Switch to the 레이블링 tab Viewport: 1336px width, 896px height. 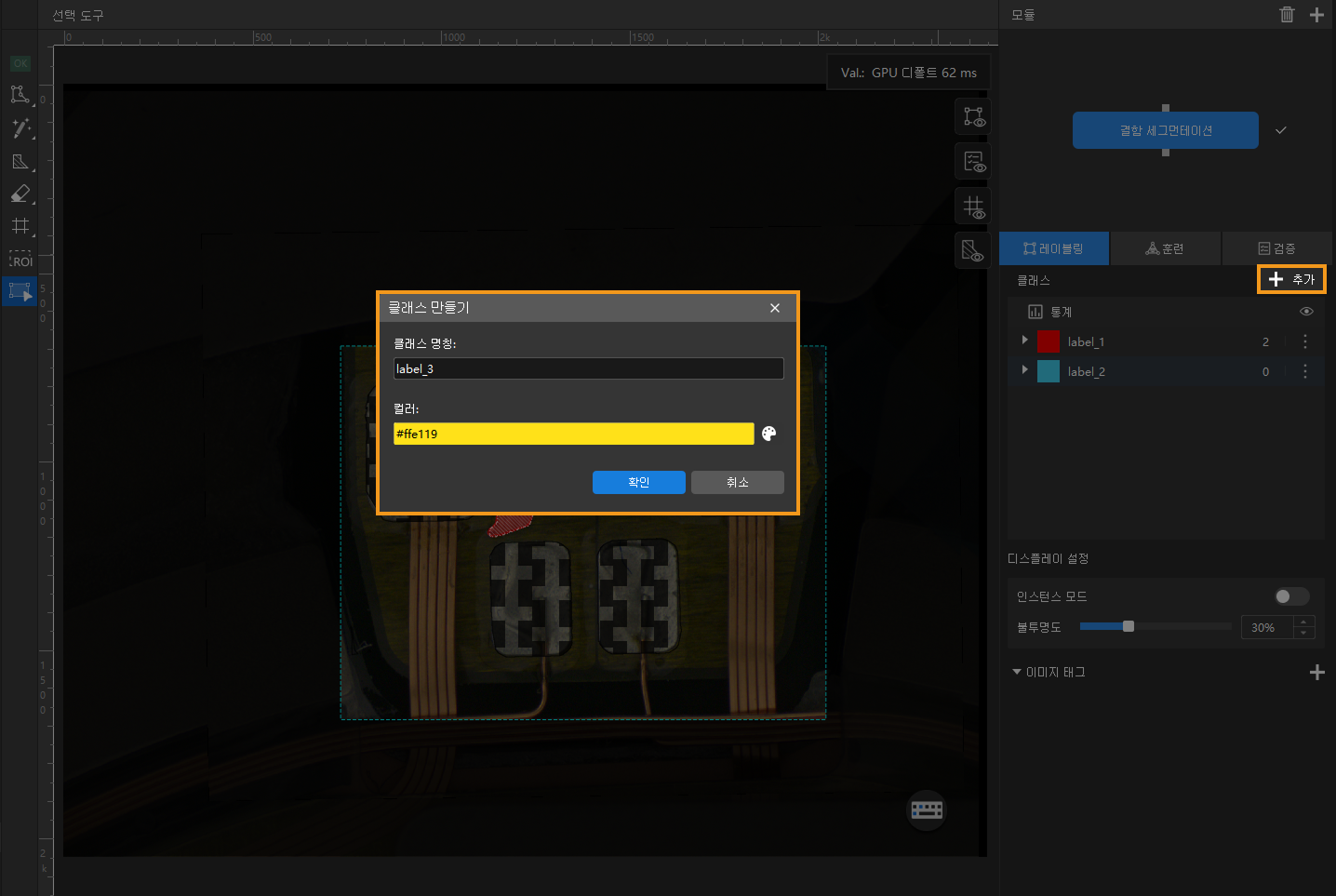pos(1054,248)
